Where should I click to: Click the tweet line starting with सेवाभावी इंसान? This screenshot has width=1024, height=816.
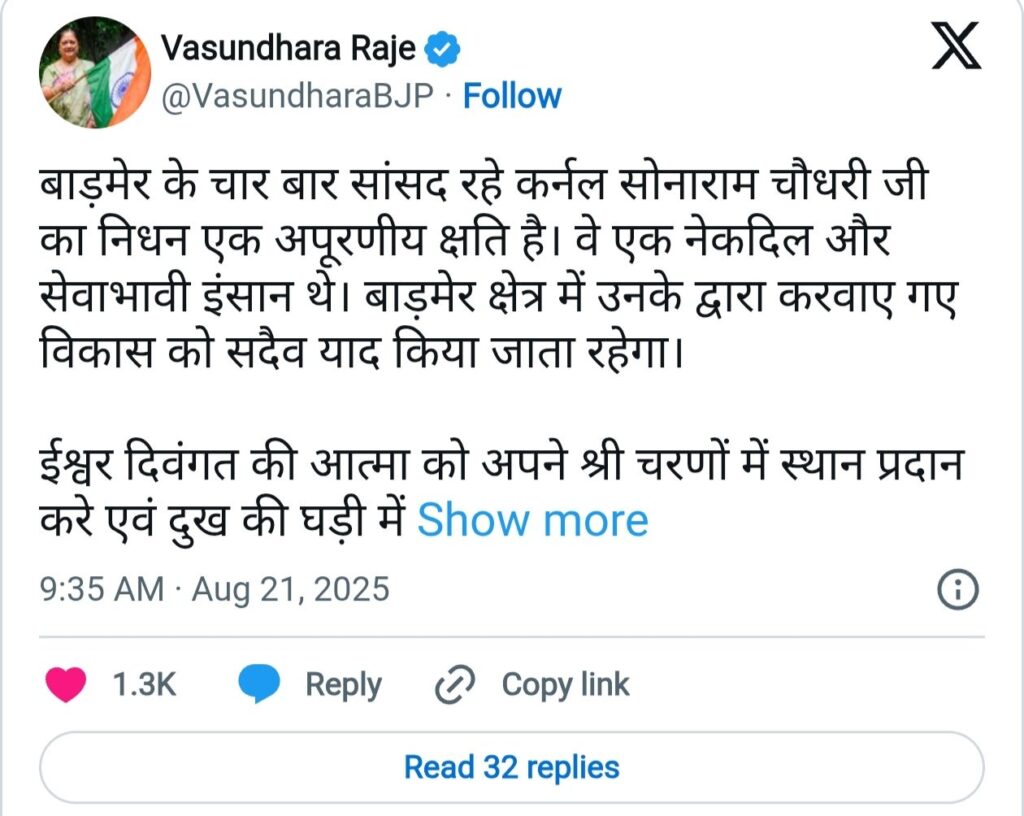pos(496,298)
